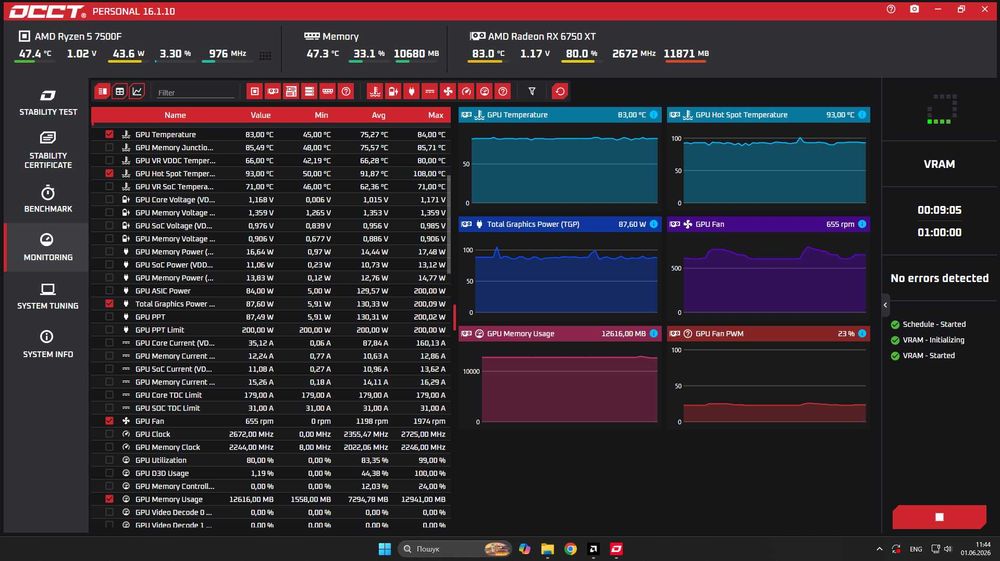Select the GPU Core TDC Limit row
Screen dimensions: 1000x561
point(271,395)
